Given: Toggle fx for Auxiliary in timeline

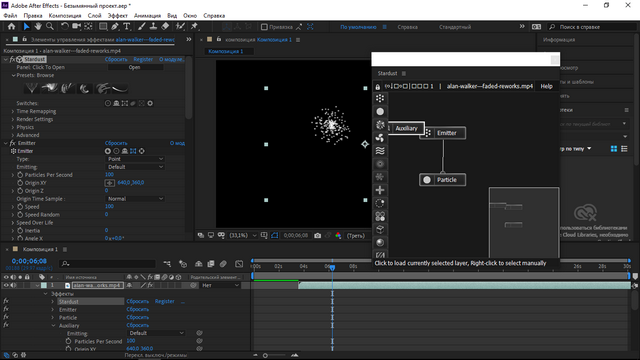Looking at the screenshot, I should click(6, 325).
